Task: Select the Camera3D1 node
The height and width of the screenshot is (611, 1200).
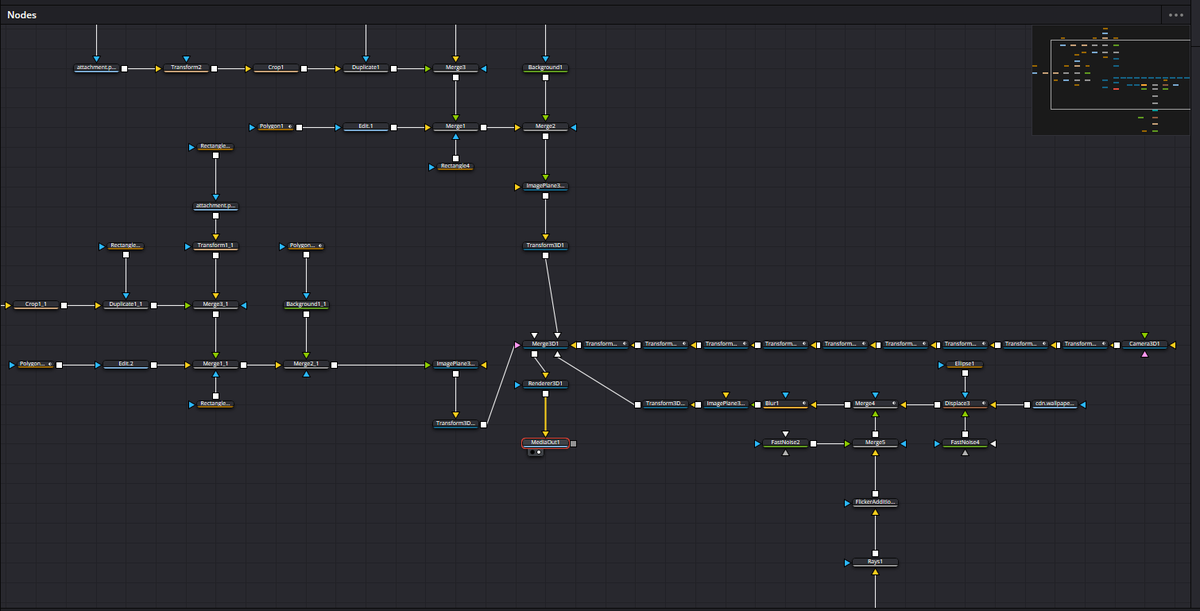Action: (x=1144, y=344)
